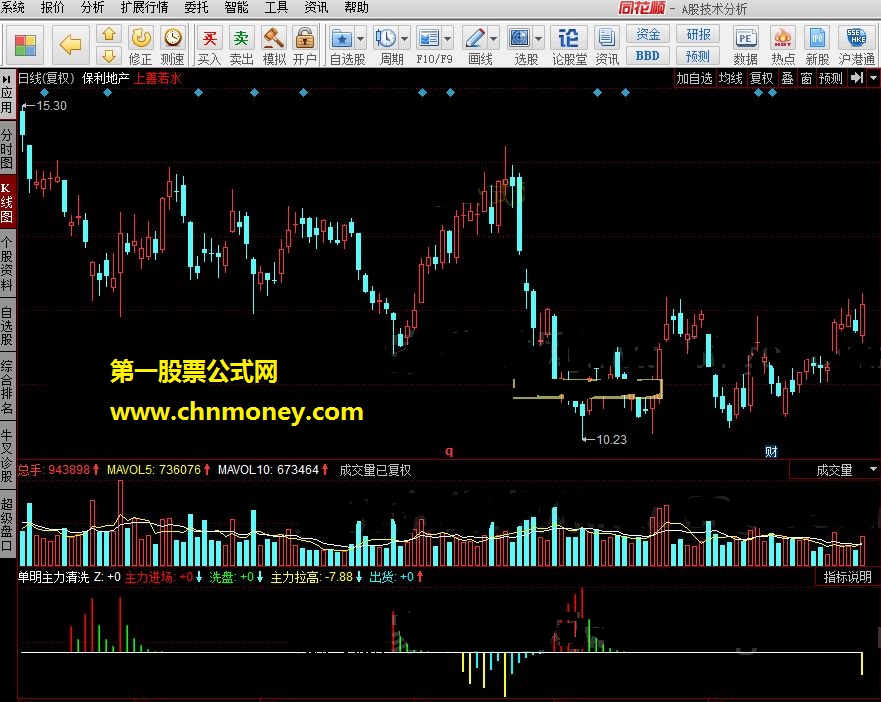Click the jump-to-end arrow in the chart header
The width and height of the screenshot is (881, 702).
pos(857,78)
